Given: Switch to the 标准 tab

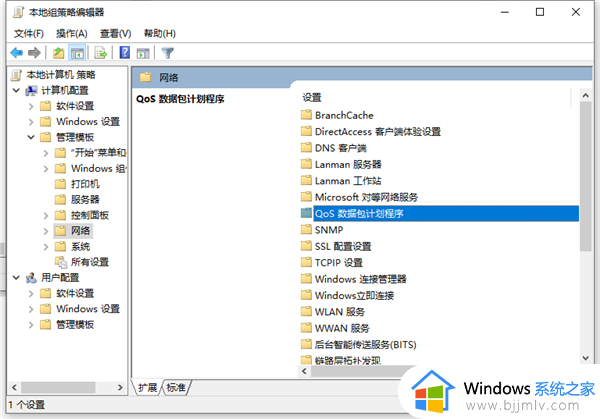Looking at the screenshot, I should pyautogui.click(x=176, y=388).
